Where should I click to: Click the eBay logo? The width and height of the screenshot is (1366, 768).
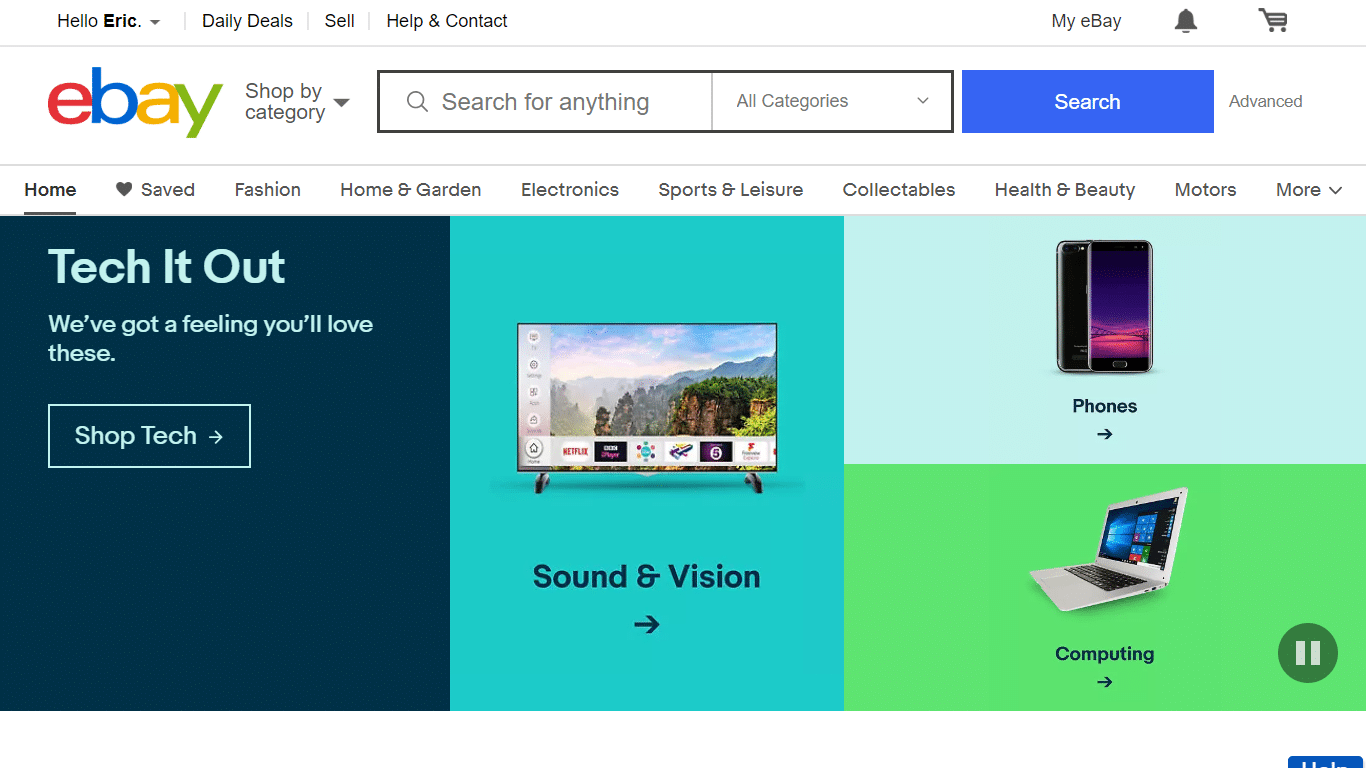[x=135, y=102]
